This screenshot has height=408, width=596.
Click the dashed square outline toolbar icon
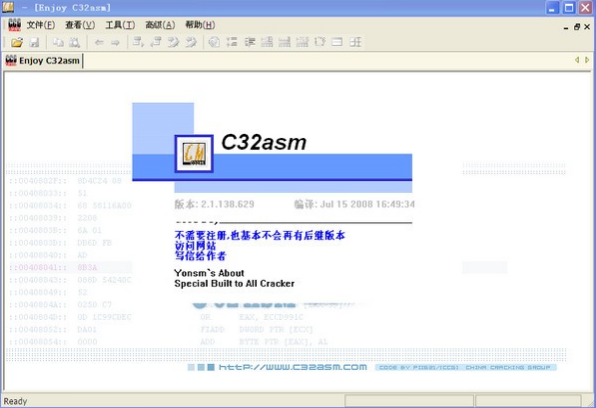[x=320, y=42]
